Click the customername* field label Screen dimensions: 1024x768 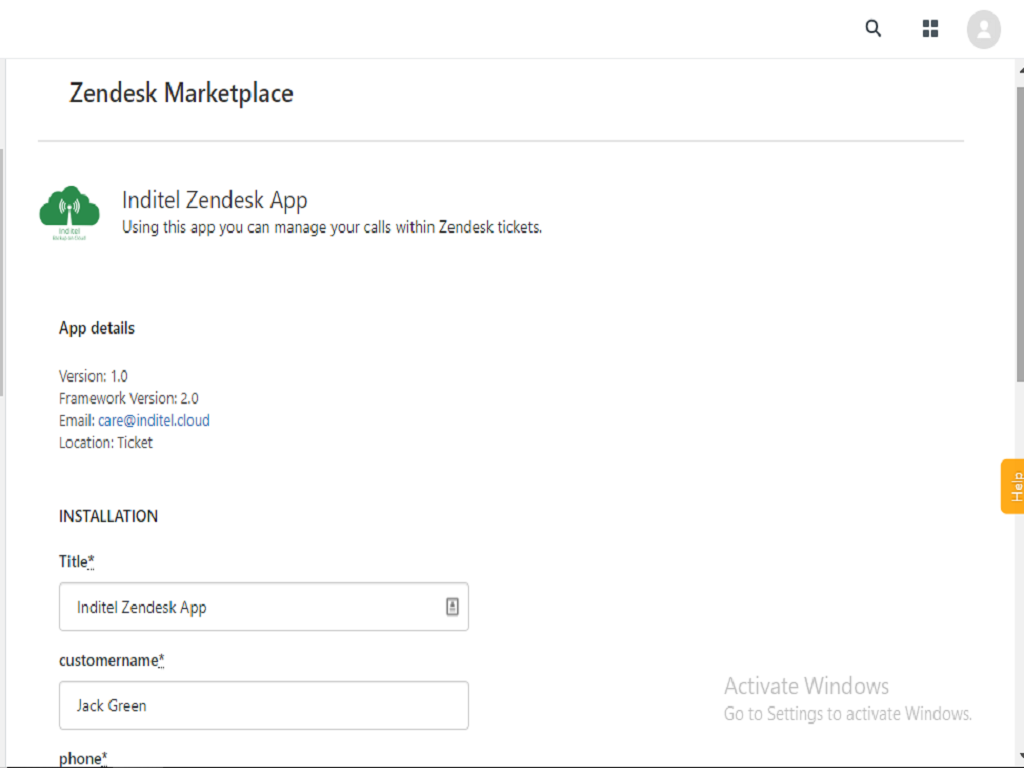(111, 660)
